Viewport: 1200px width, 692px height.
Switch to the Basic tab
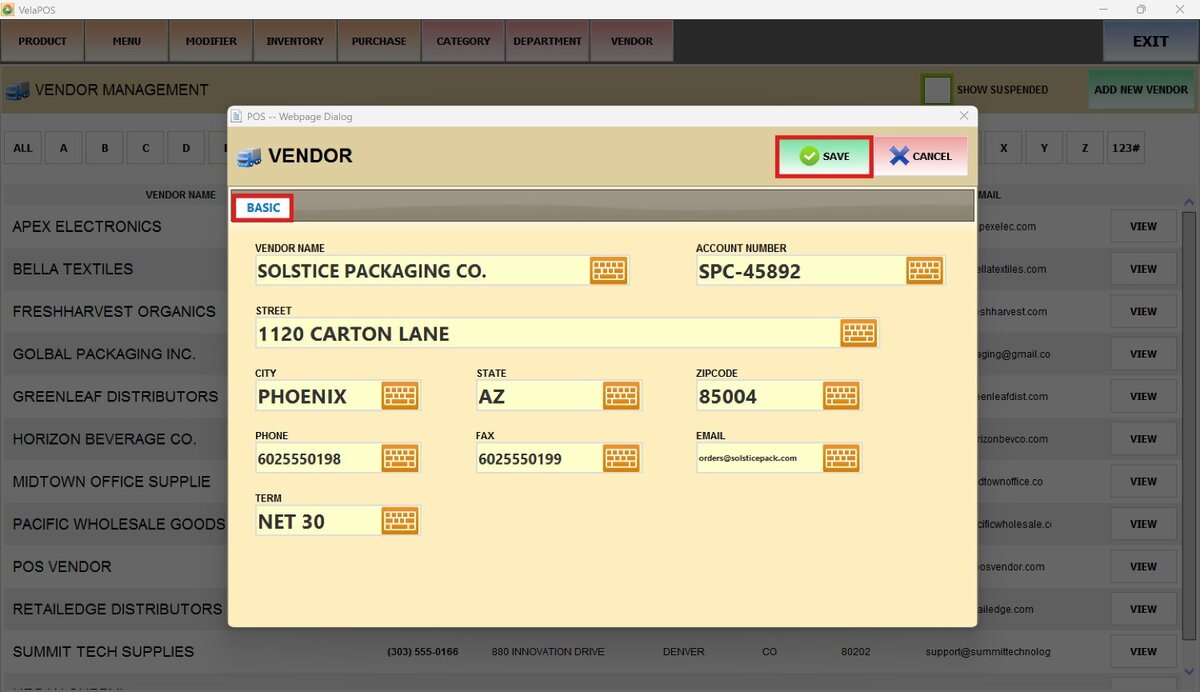(x=263, y=208)
